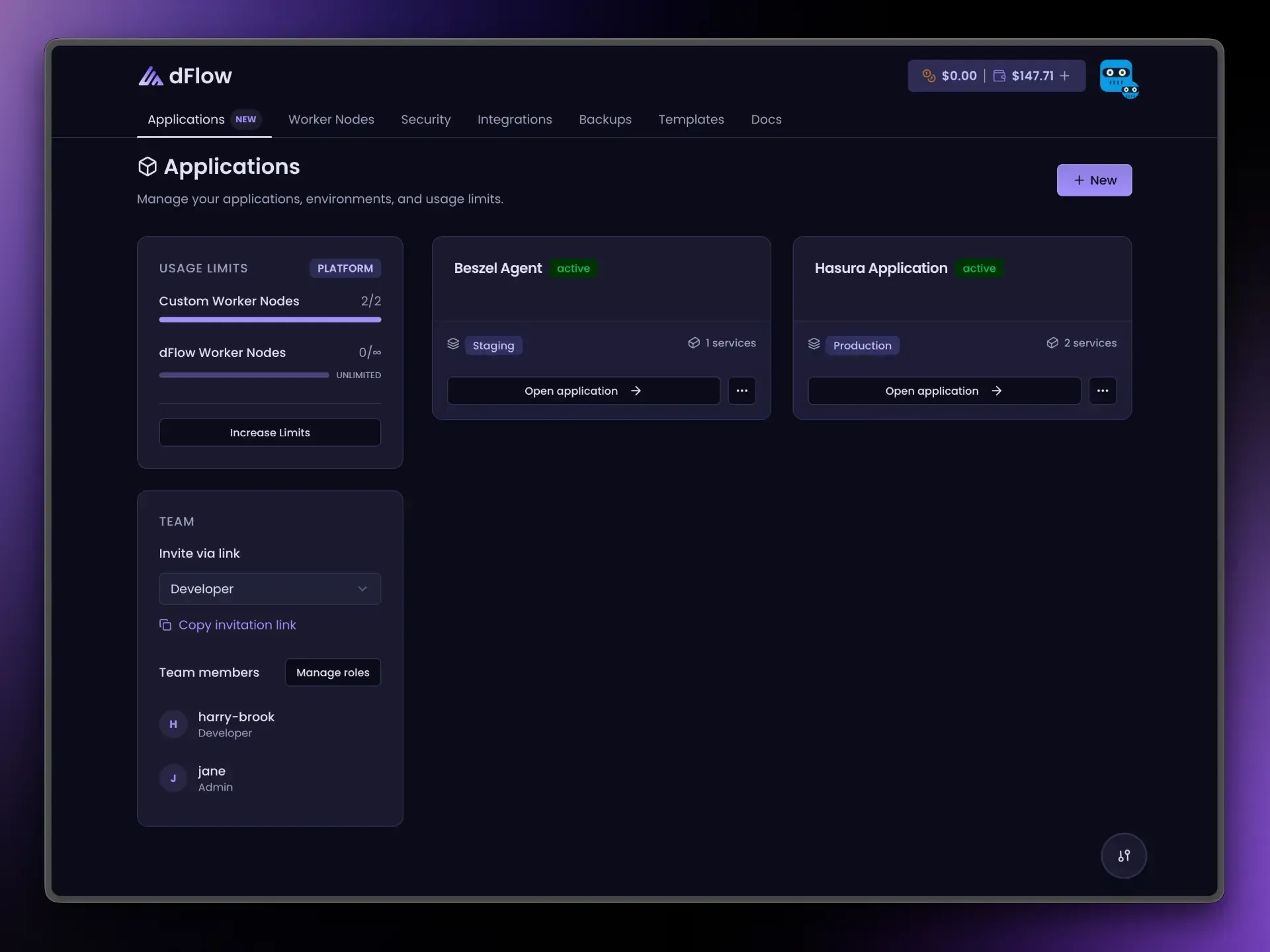1270x952 pixels.
Task: Expand the Developer role dropdown
Action: [x=270, y=588]
